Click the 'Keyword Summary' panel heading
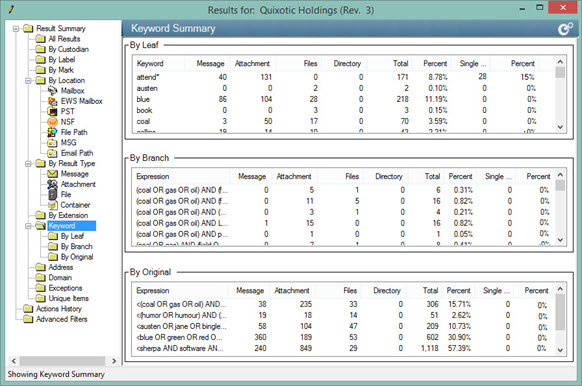This screenshot has height=386, width=582. click(x=173, y=29)
